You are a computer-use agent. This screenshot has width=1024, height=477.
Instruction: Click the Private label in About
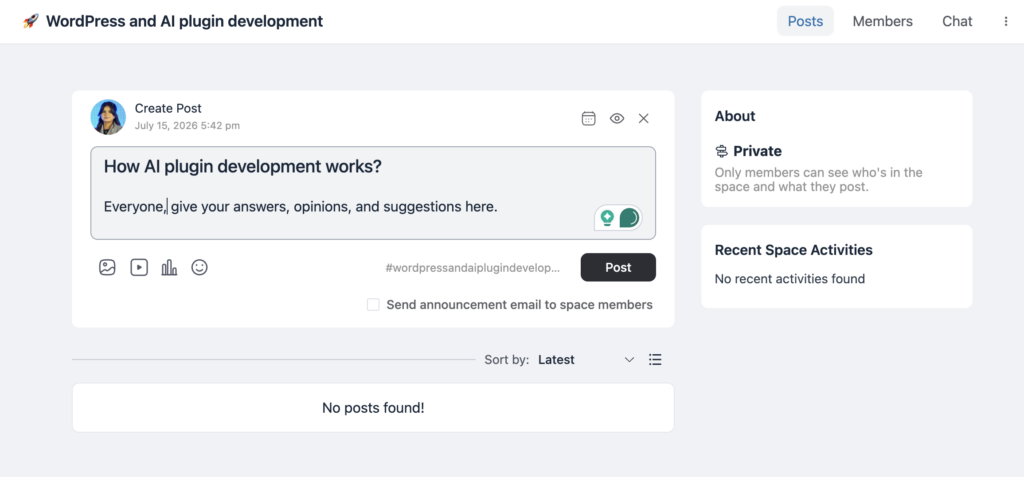(x=757, y=152)
